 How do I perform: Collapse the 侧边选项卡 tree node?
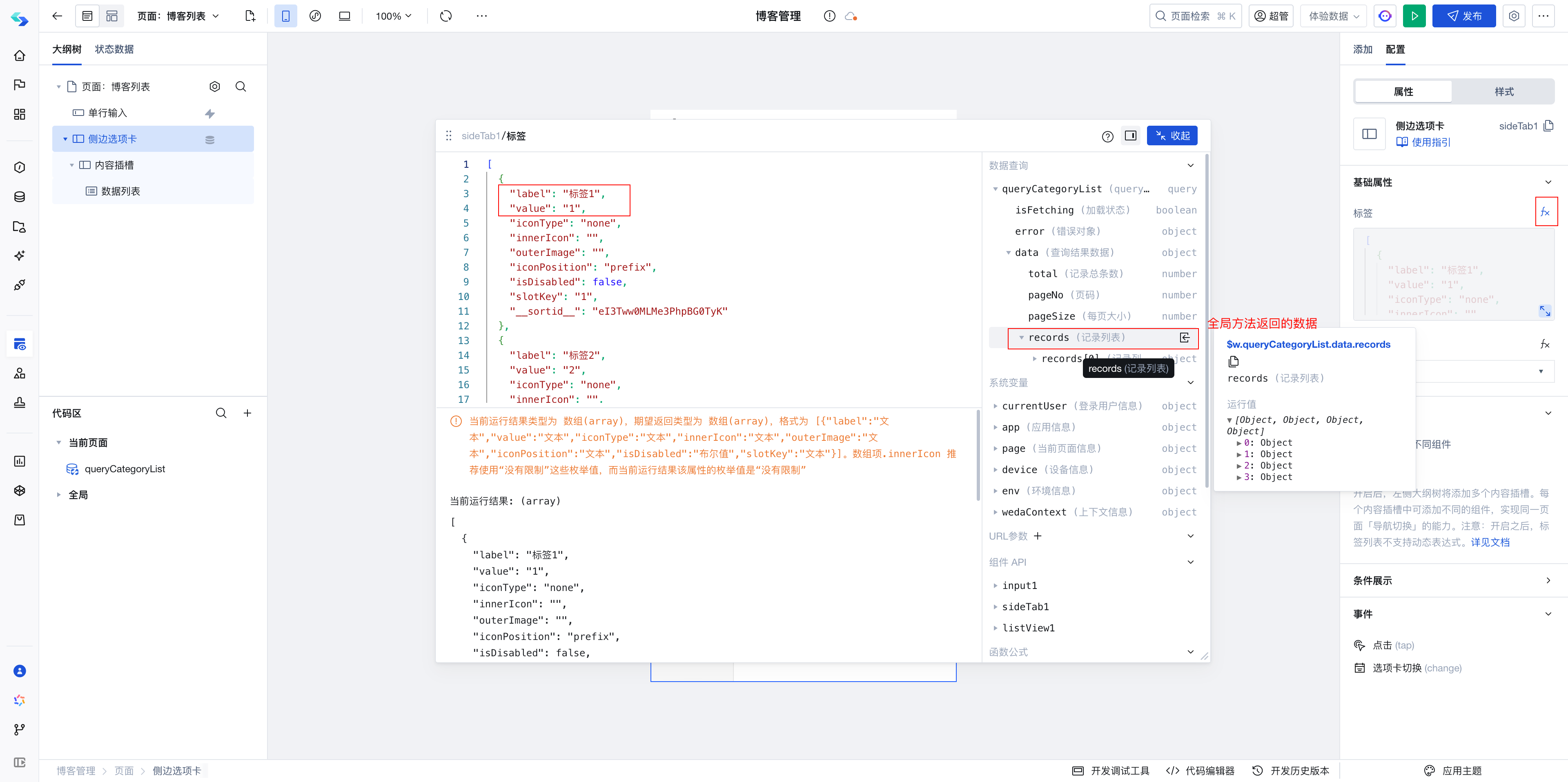pos(65,139)
